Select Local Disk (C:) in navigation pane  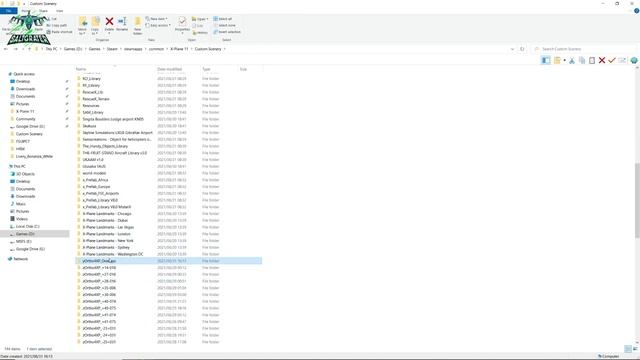[27, 227]
